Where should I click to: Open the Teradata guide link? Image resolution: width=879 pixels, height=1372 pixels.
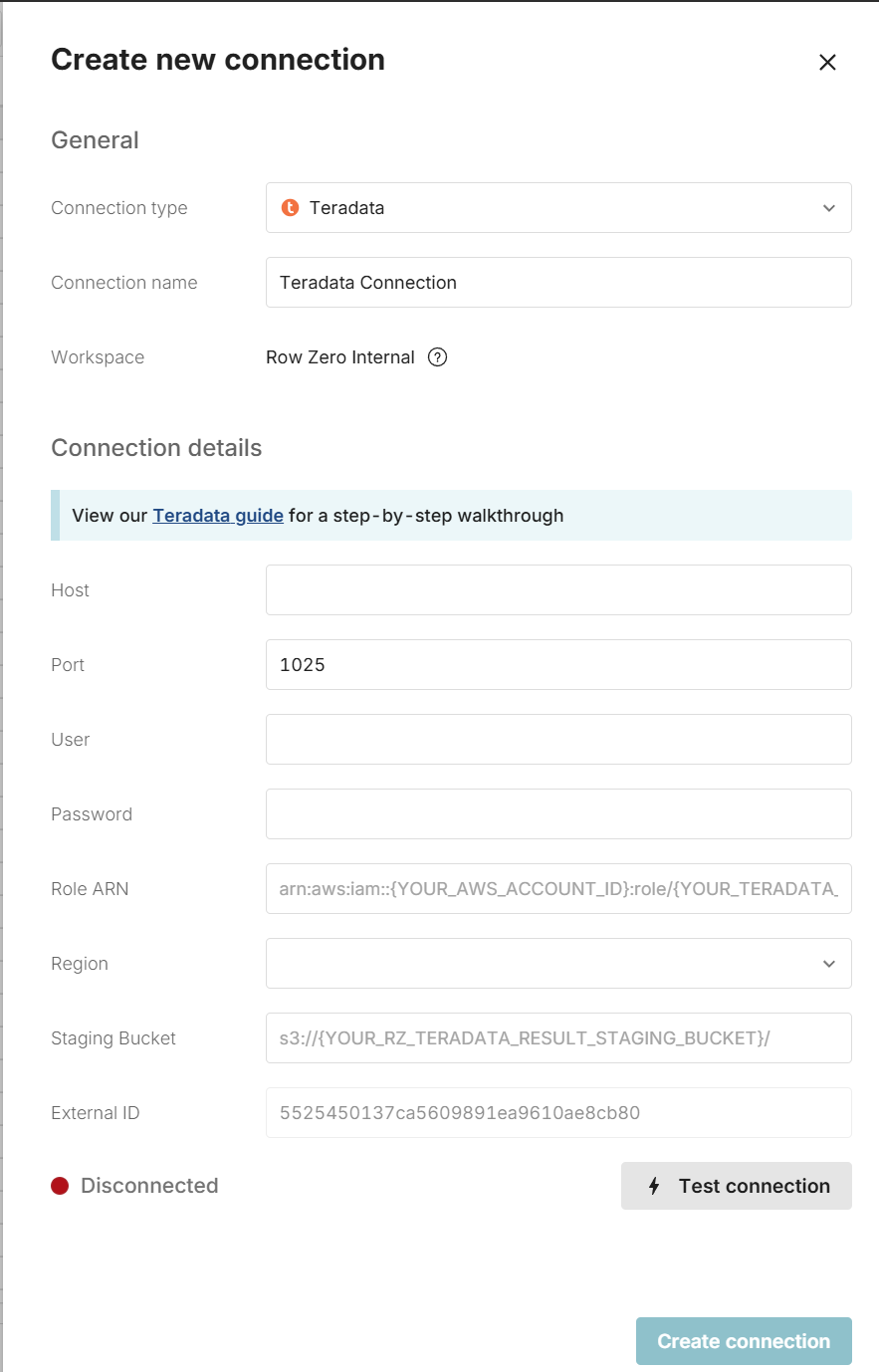[x=218, y=516]
